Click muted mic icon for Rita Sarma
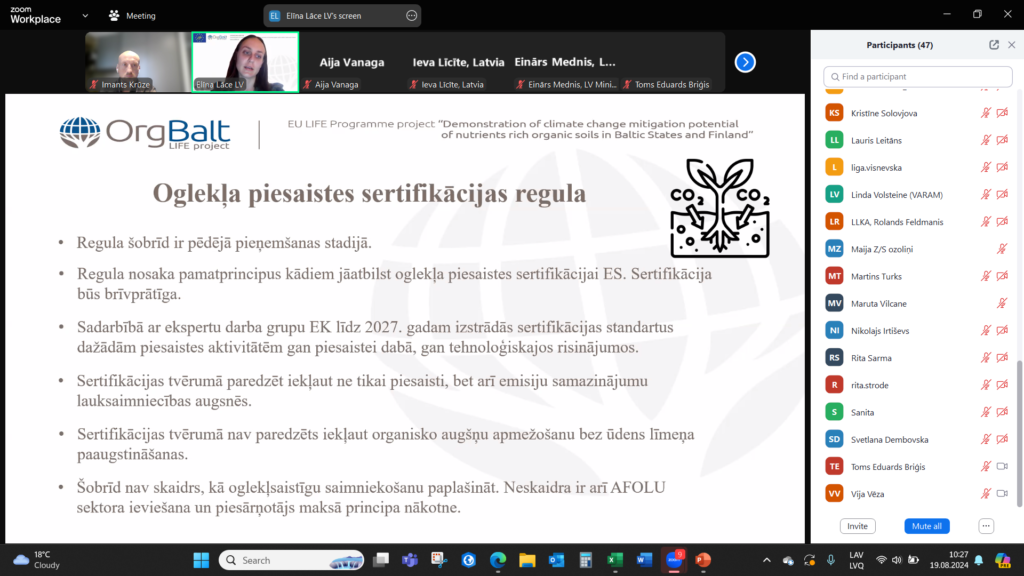 tap(985, 358)
